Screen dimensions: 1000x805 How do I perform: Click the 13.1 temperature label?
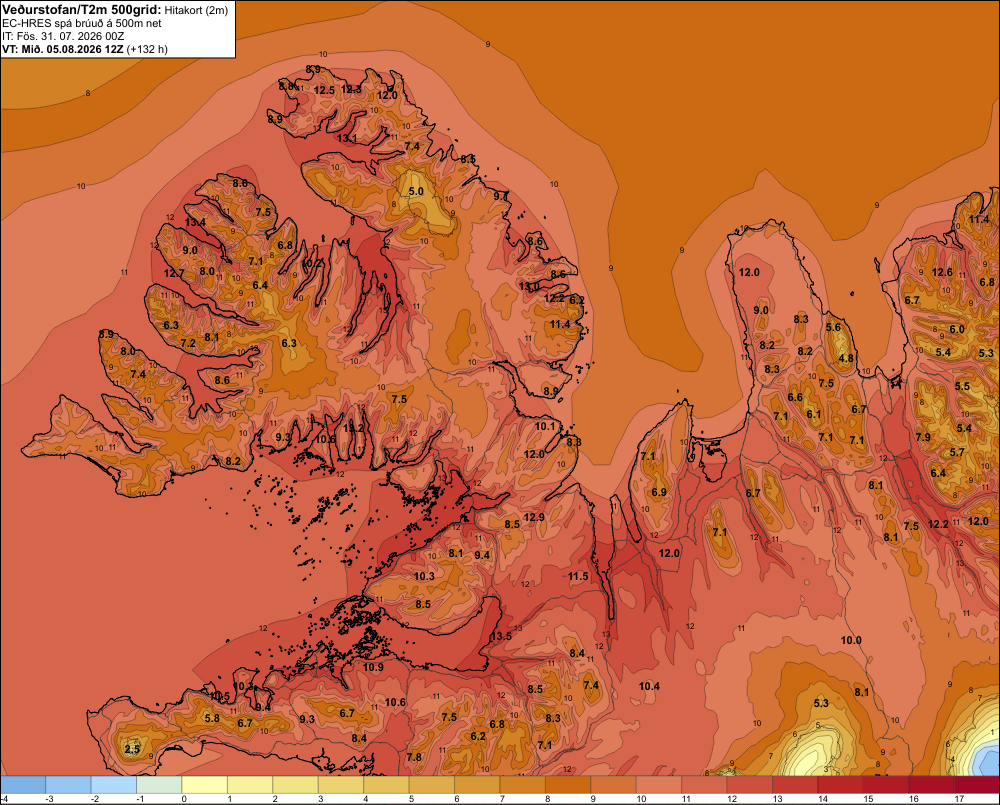click(347, 138)
